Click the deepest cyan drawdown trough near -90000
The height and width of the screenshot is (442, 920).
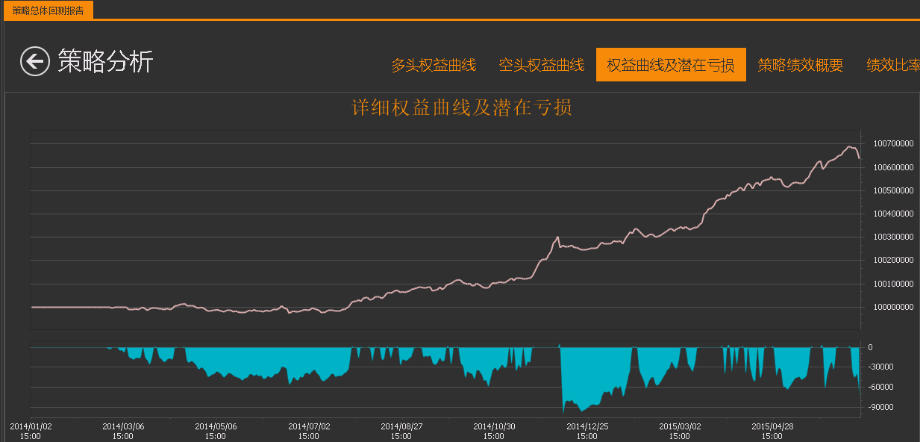(582, 408)
